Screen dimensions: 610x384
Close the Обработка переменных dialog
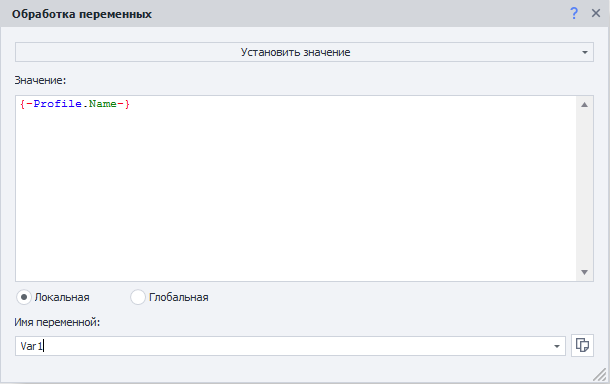pos(596,13)
